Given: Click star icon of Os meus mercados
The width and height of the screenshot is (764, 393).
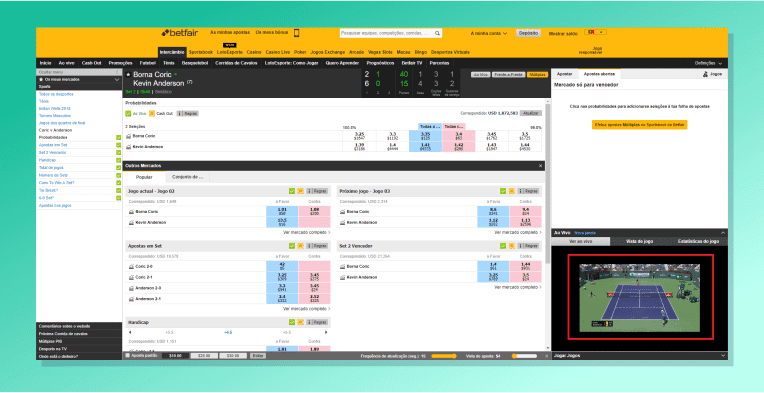Looking at the screenshot, I should click(x=41, y=79).
